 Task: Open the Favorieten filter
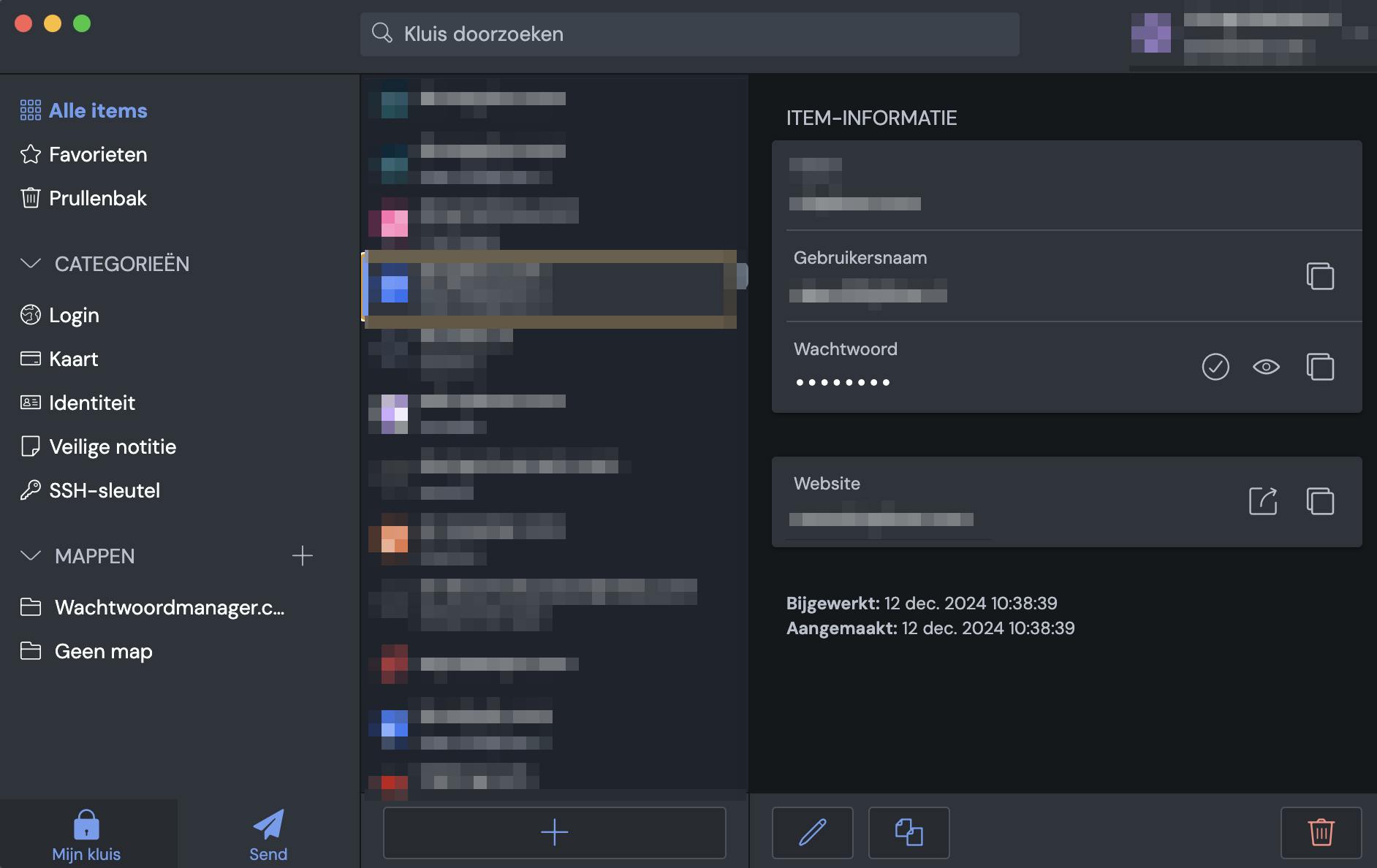tap(98, 154)
